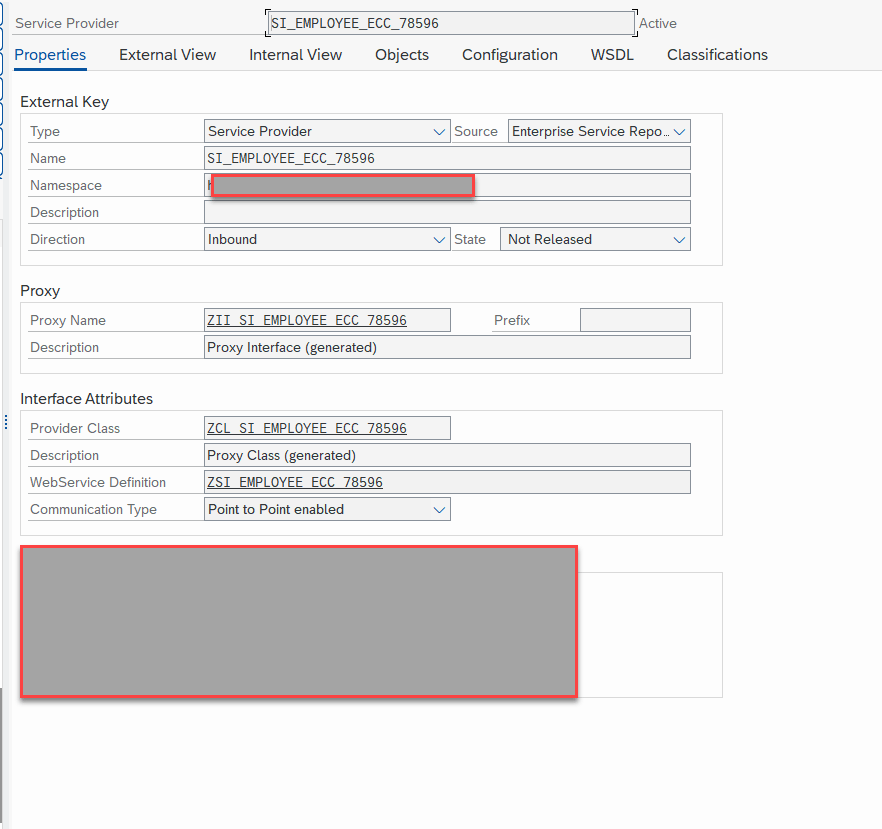Click the Service Provider name field at top
The image size is (882, 829).
450,23
